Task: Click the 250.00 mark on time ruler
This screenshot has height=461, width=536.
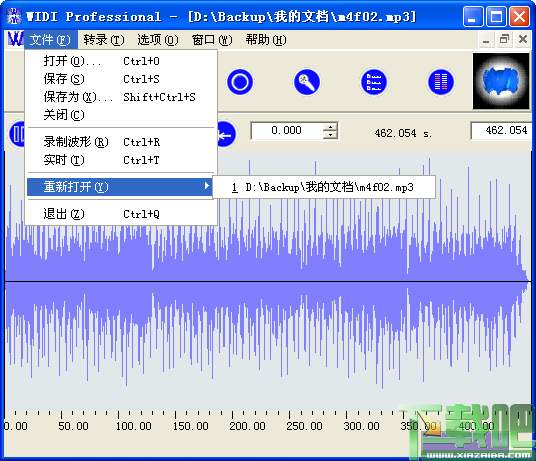Action: pos(304,426)
